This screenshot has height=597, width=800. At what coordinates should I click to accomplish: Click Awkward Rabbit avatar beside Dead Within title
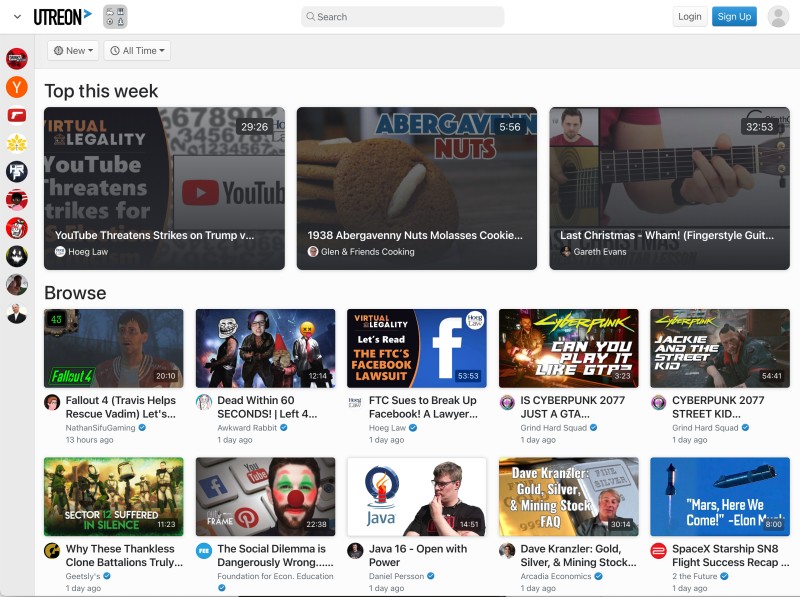204,402
